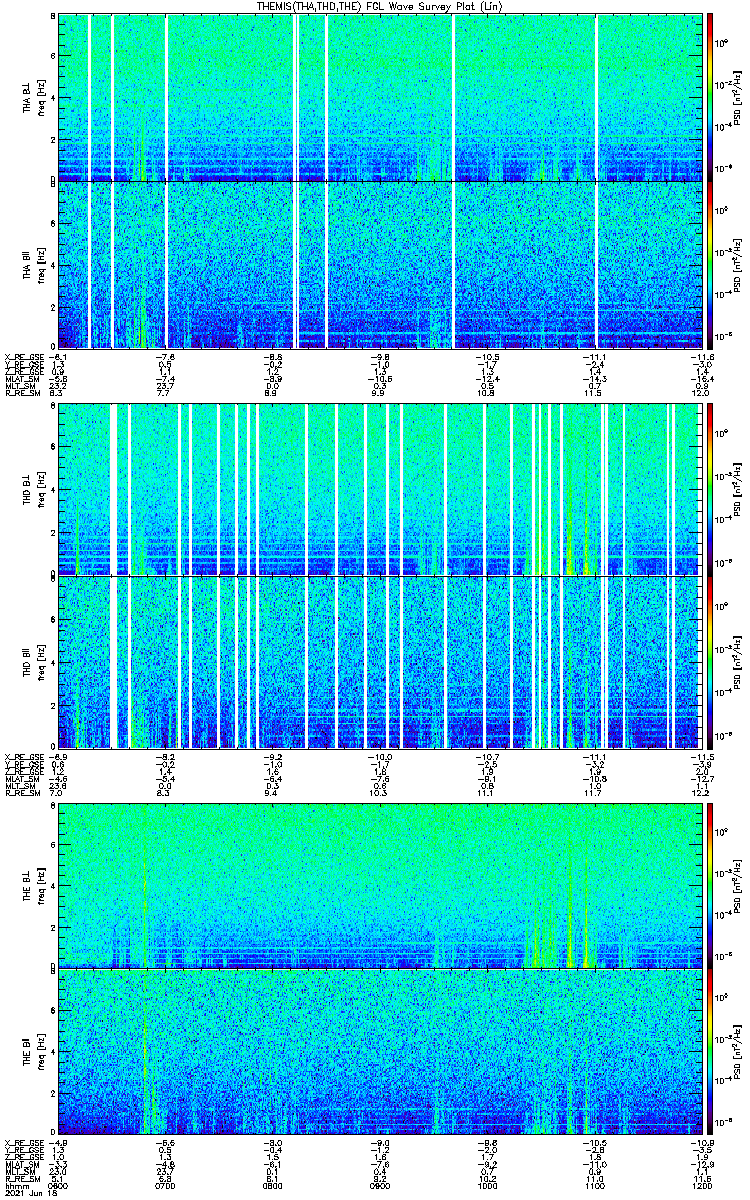Click the PSD color bar of THA B-parallel
This screenshot has height=1200, width=750.
coord(710,264)
